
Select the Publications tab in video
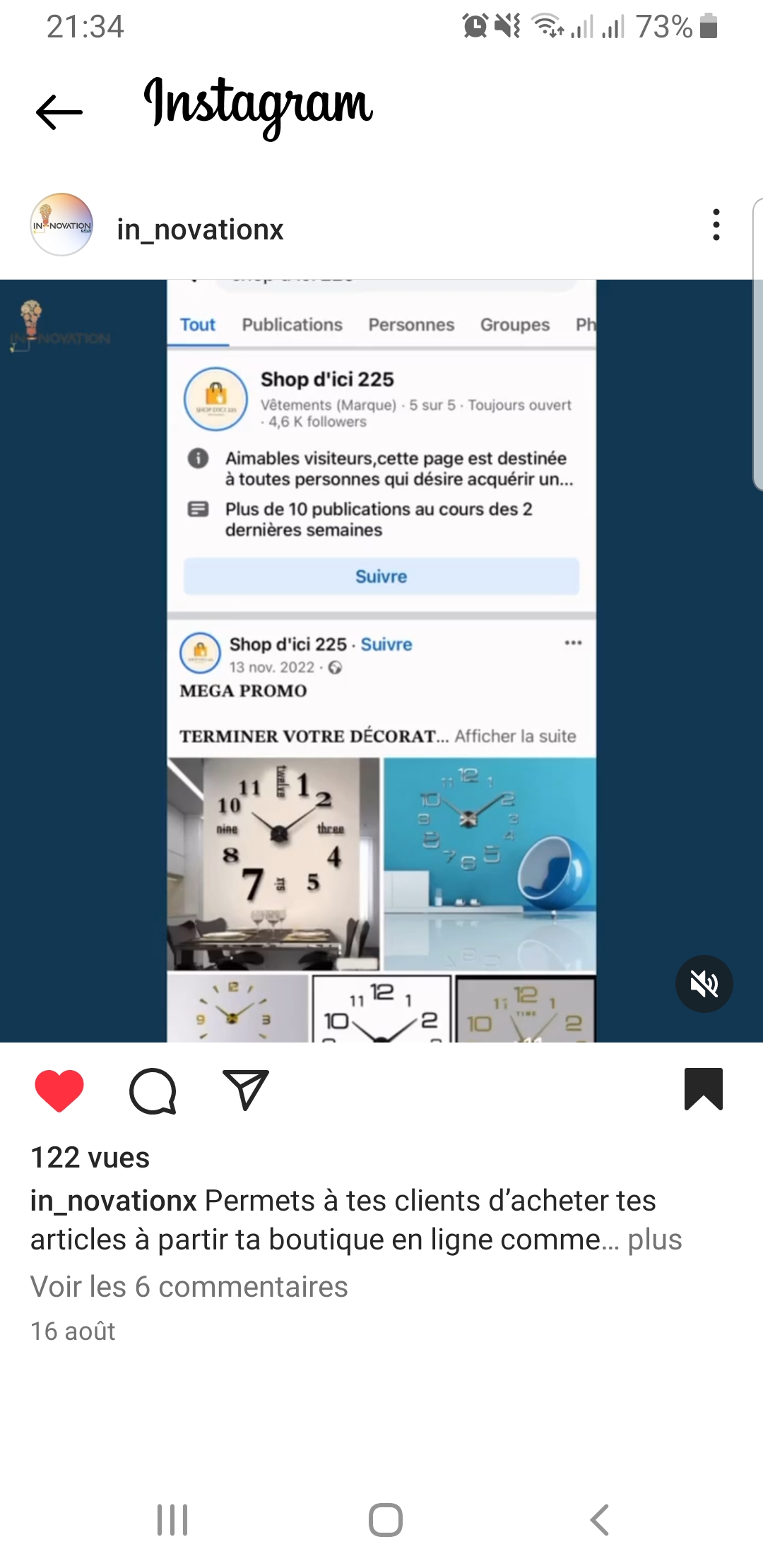tap(292, 325)
